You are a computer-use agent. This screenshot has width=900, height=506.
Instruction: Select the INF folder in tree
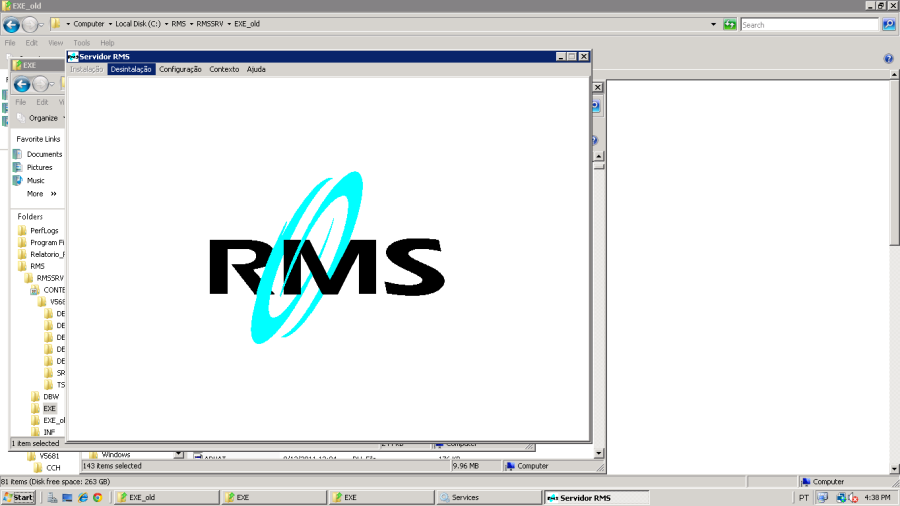point(49,433)
